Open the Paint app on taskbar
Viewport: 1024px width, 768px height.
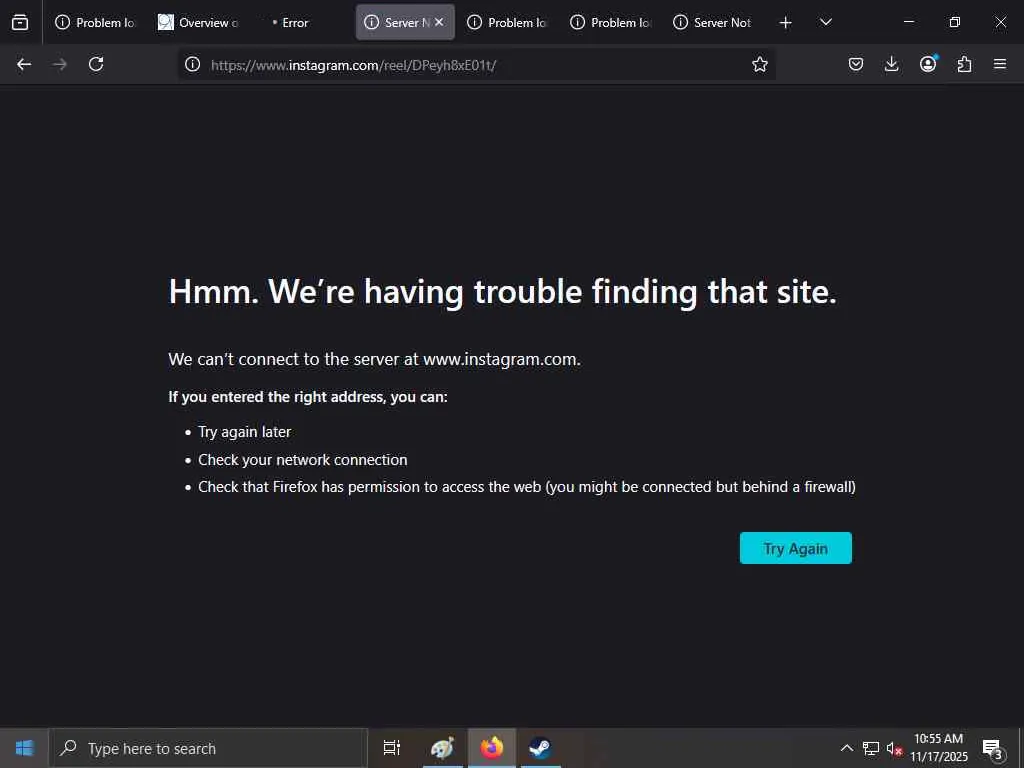tap(442, 748)
